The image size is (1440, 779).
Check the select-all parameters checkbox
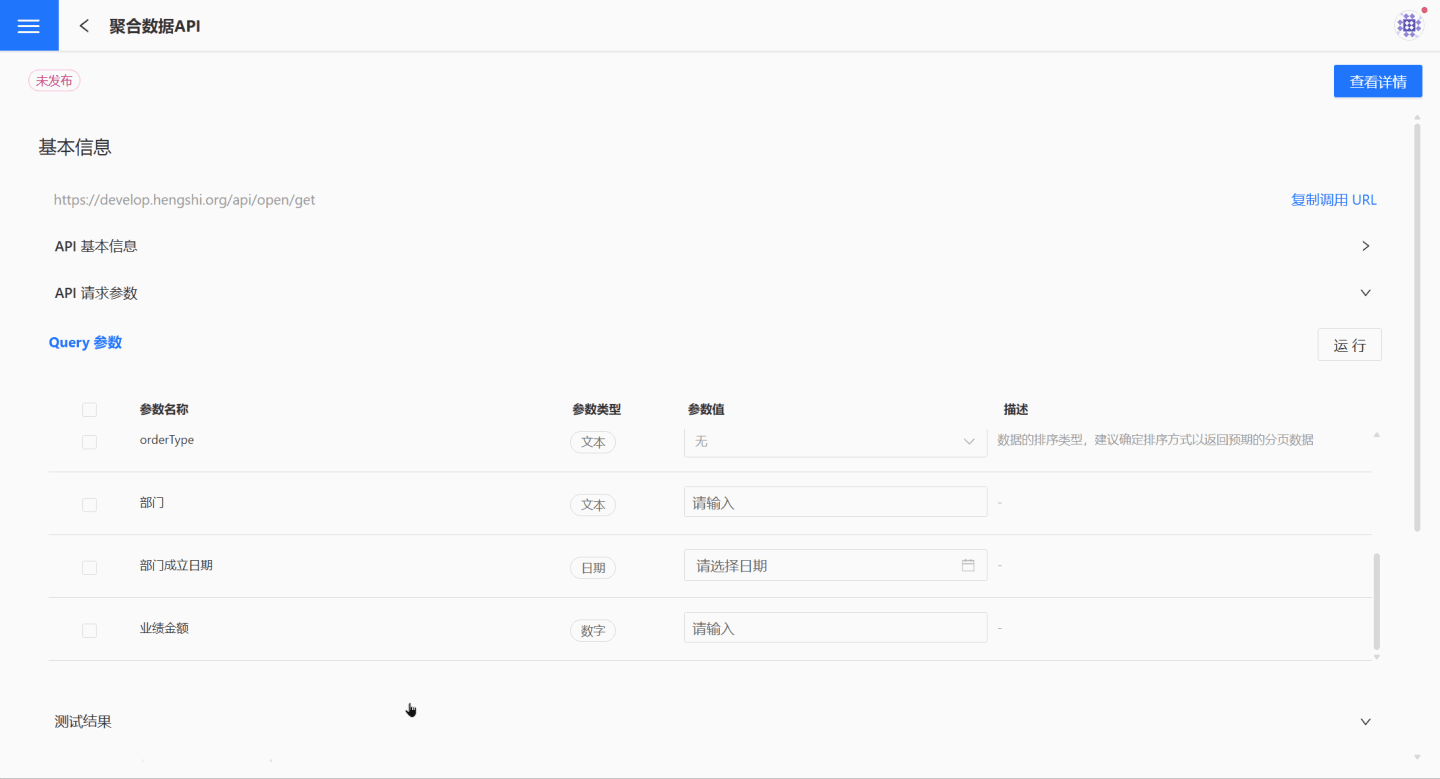90,410
